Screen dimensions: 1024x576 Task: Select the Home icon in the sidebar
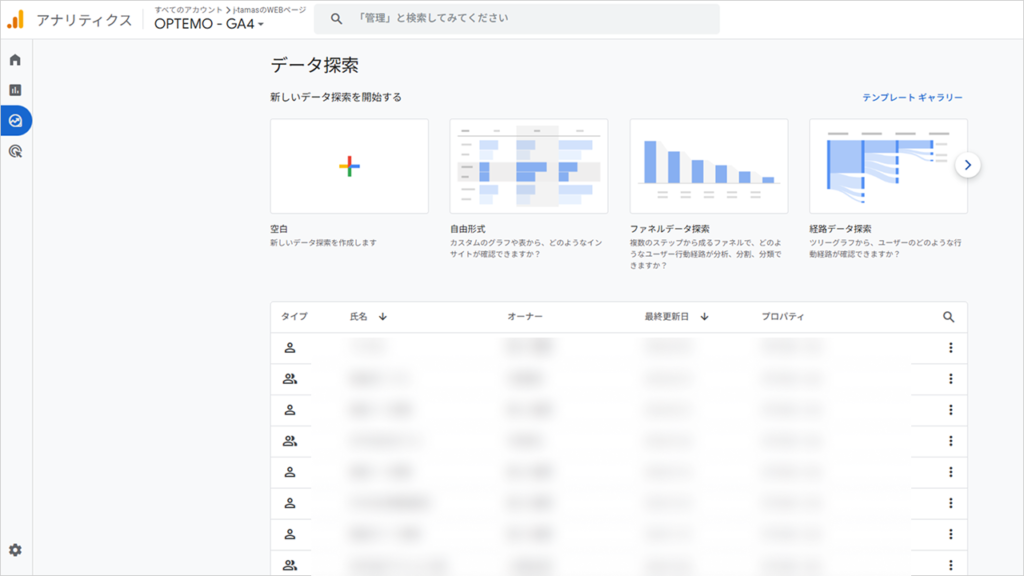click(x=15, y=60)
